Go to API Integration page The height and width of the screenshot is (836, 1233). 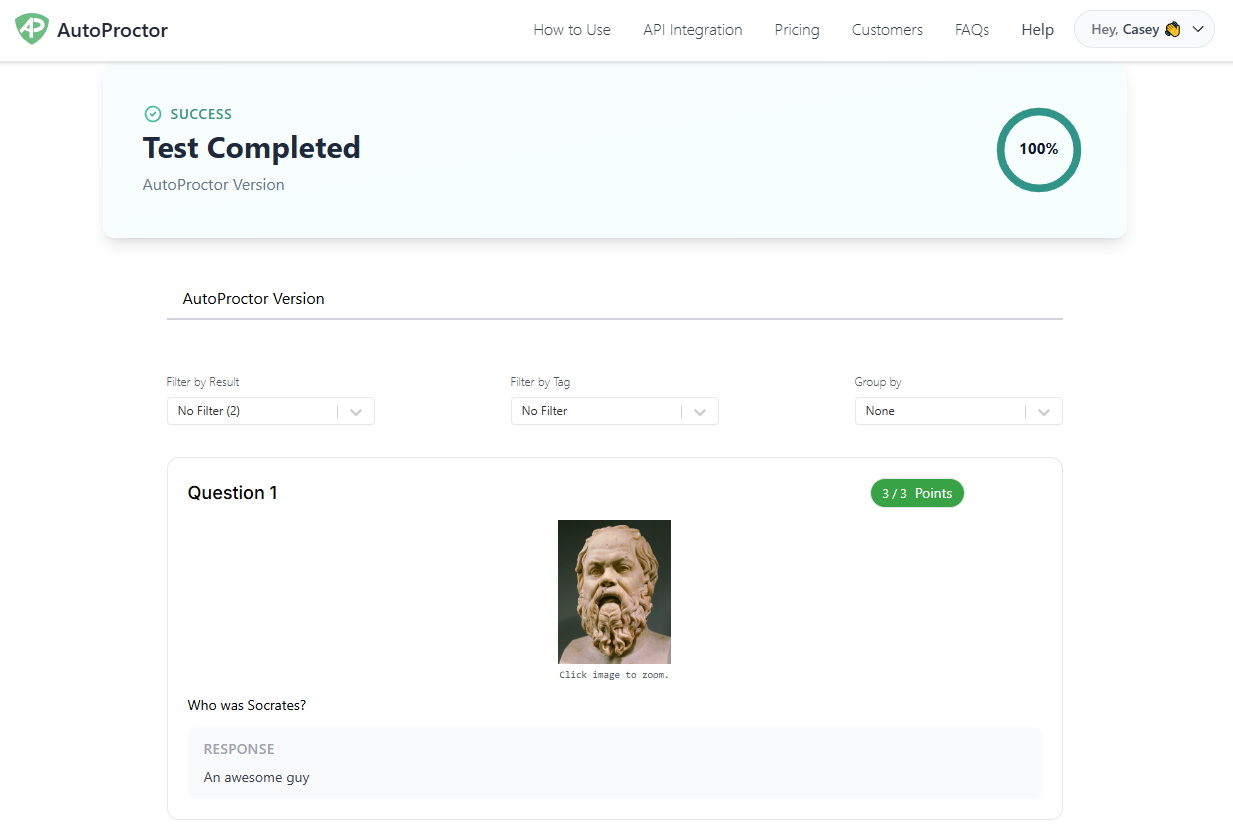[x=692, y=30]
